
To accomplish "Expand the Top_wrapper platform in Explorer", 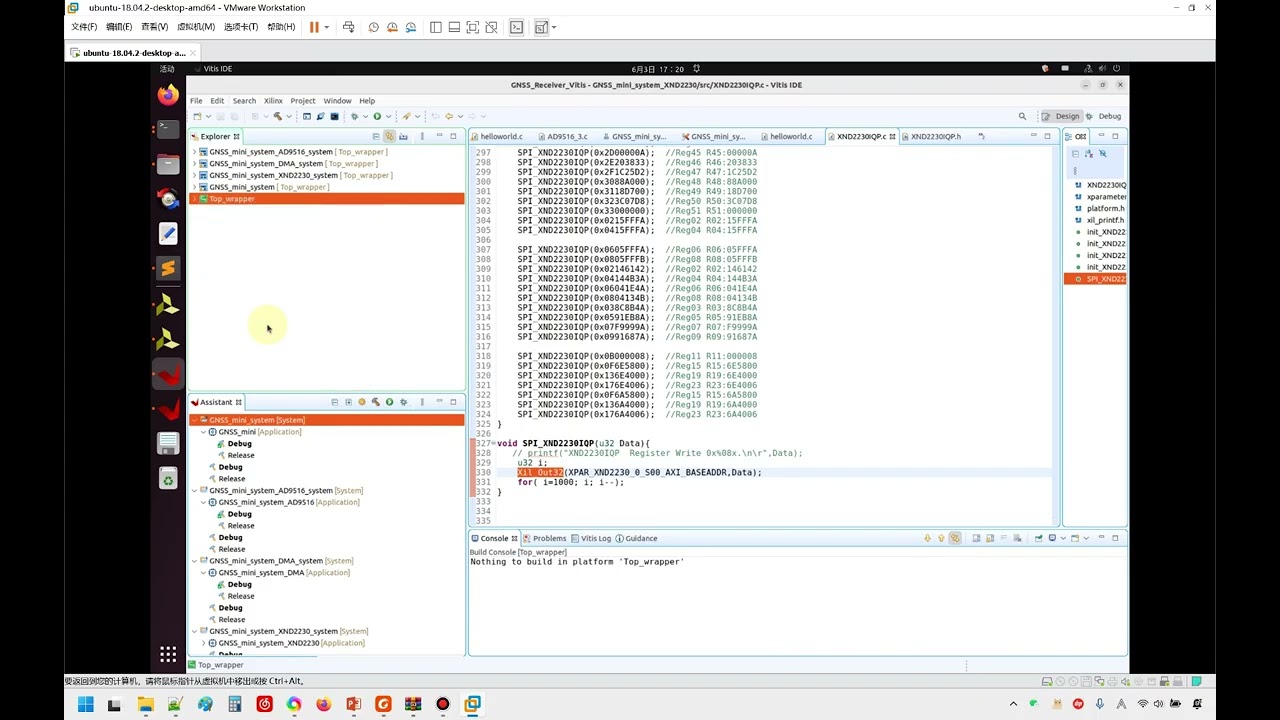I will tap(194, 199).
